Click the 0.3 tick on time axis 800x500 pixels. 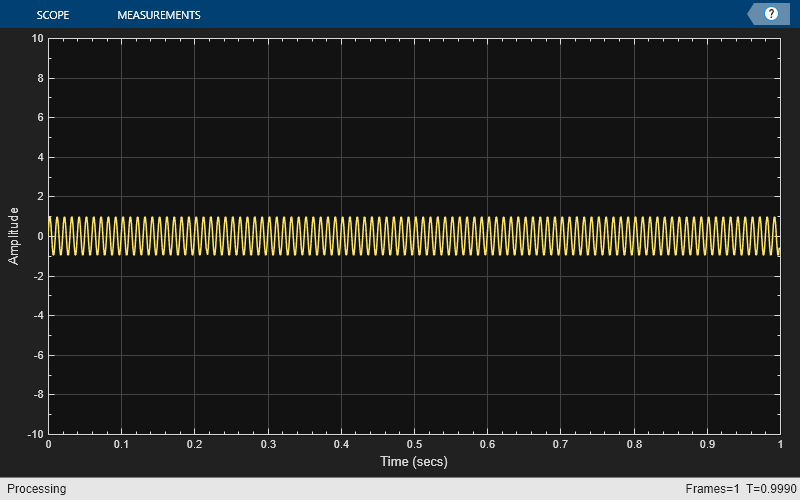[x=268, y=444]
